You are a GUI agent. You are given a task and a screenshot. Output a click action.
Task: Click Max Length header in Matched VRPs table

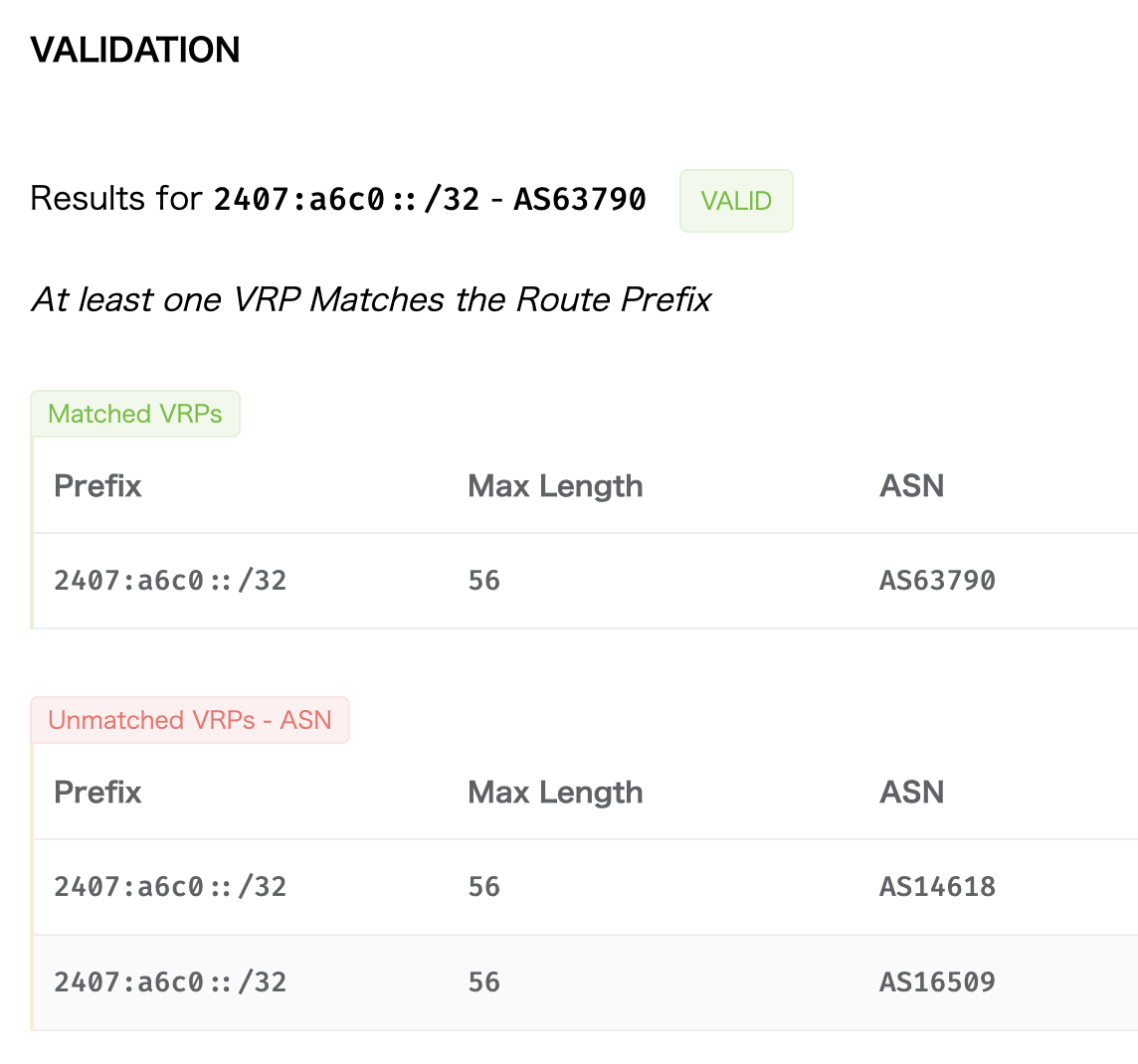click(555, 486)
